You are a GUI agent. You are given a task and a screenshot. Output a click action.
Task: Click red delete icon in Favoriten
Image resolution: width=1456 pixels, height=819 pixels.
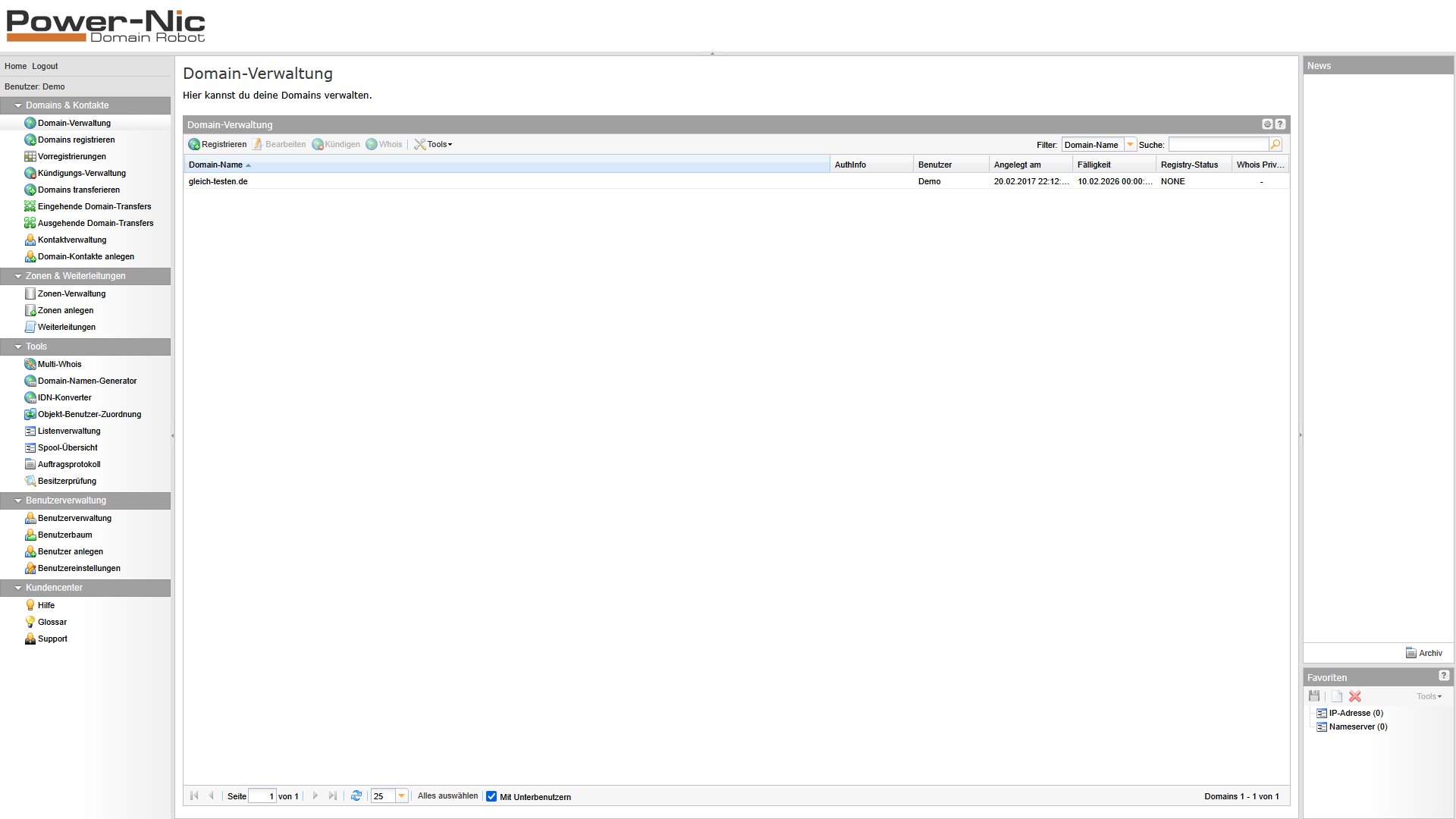[x=1355, y=696]
